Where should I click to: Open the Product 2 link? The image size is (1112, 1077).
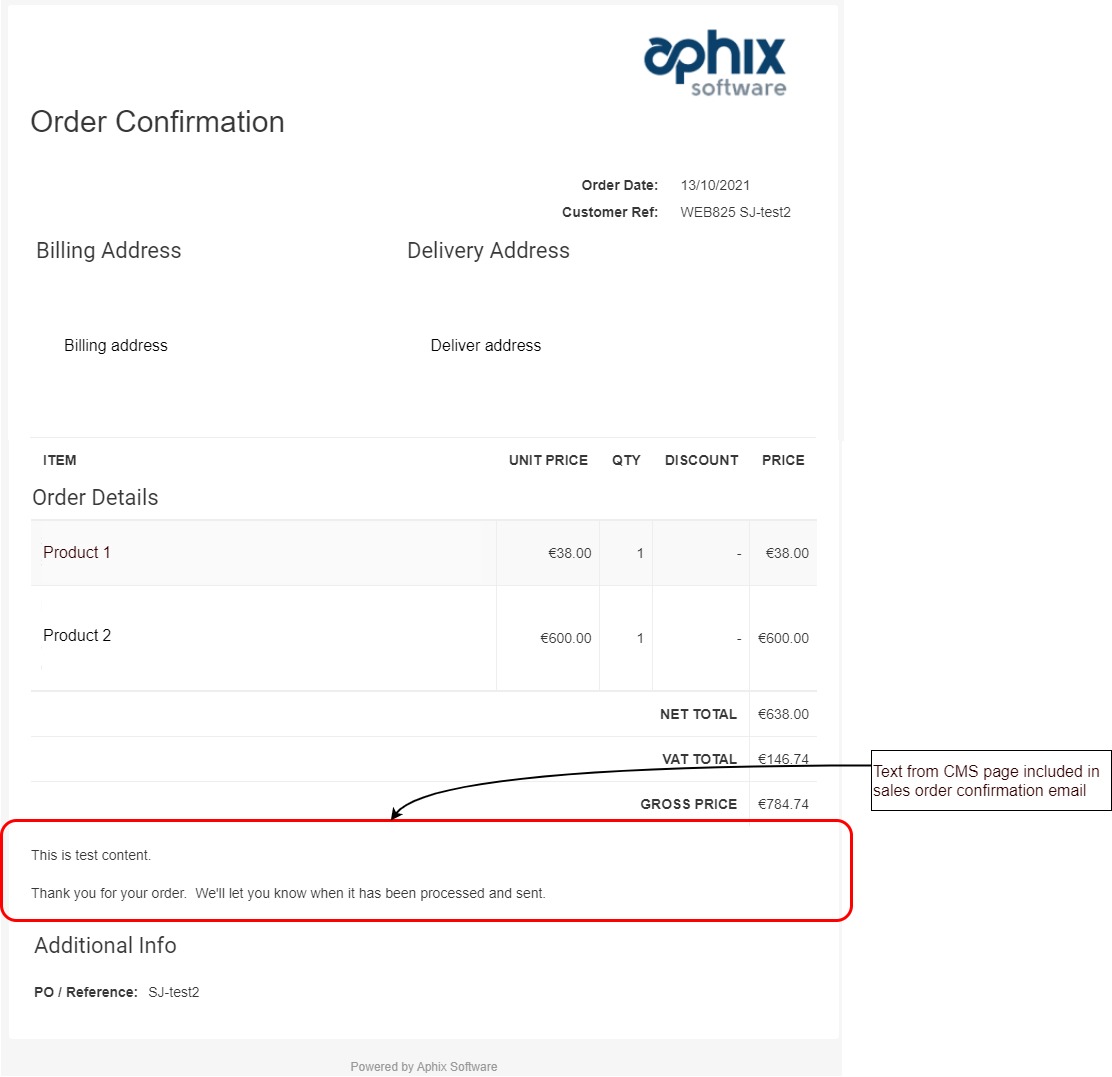tap(77, 635)
